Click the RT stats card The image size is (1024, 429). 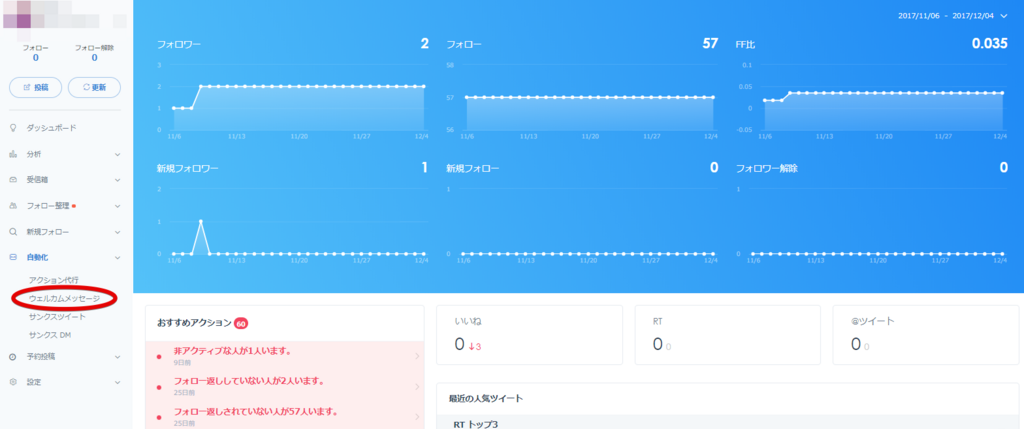pyautogui.click(x=728, y=334)
